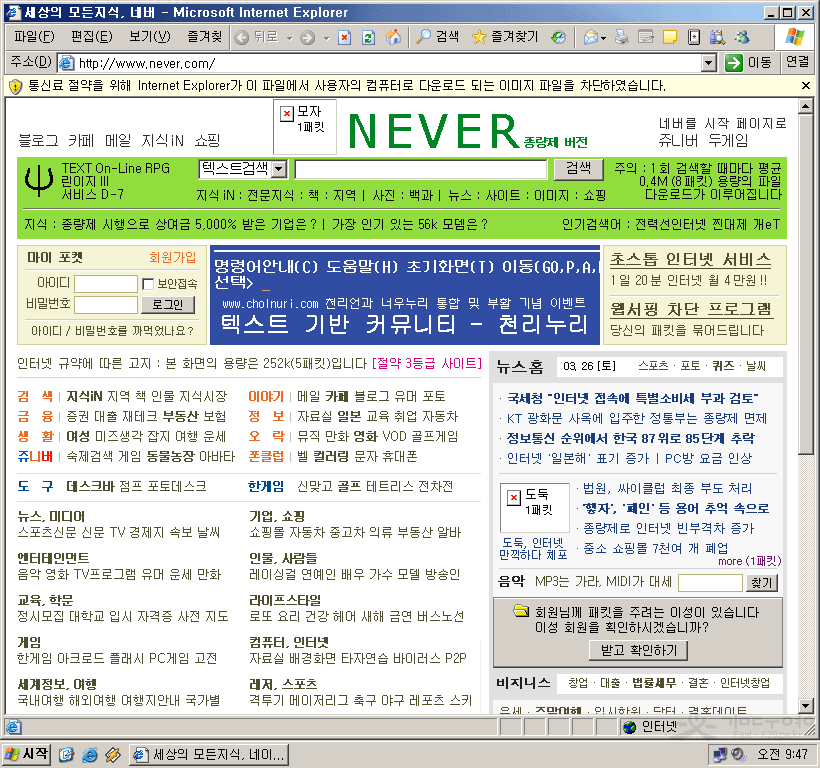Toggle the 보안접속 checkbox
Viewport: 820px width, 768px height.
pos(148,284)
